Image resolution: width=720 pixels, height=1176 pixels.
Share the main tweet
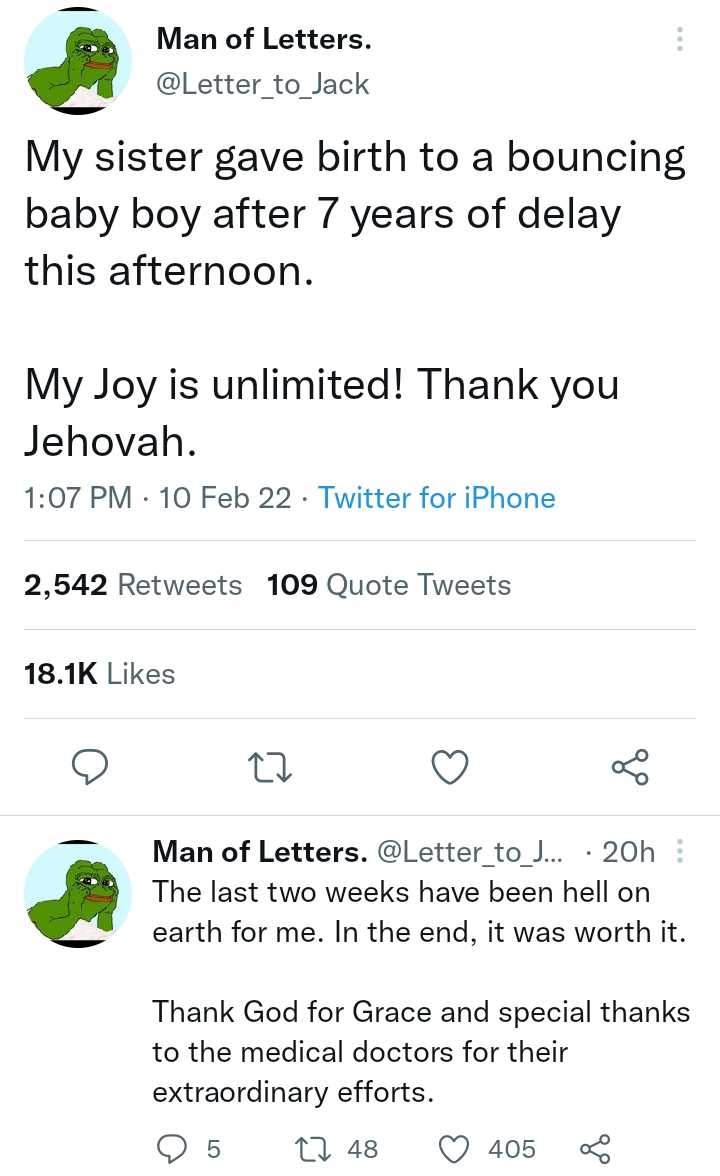(x=630, y=767)
